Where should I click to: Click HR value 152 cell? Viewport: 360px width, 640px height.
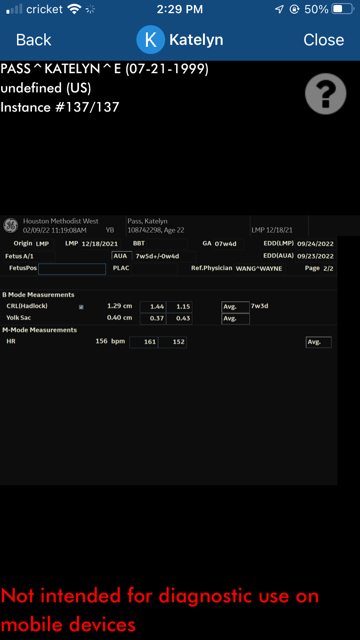pos(172,342)
